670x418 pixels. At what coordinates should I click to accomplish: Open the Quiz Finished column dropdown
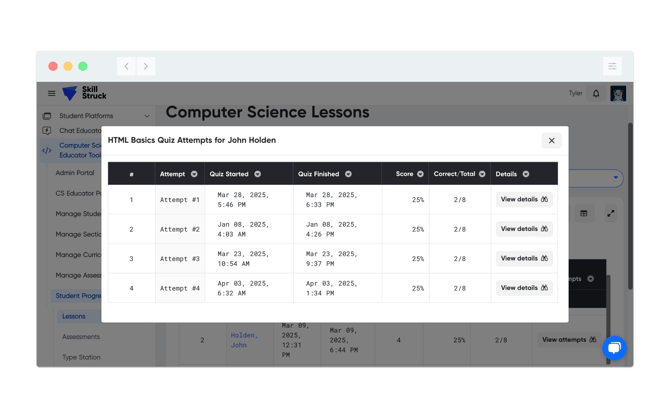(348, 174)
